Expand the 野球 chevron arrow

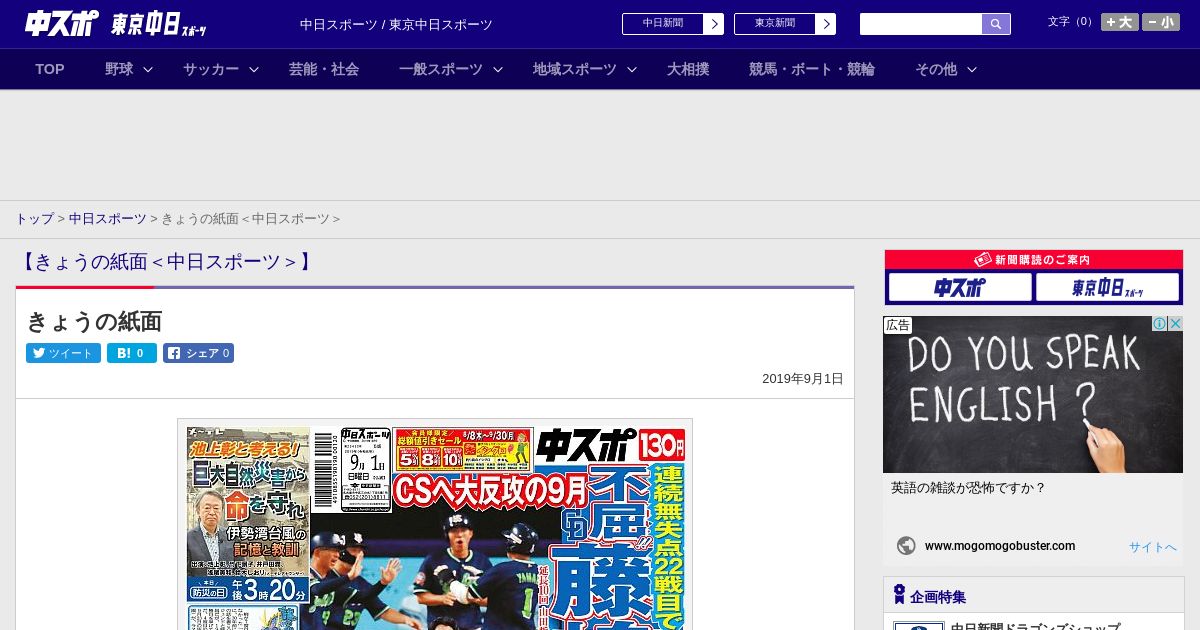148,69
